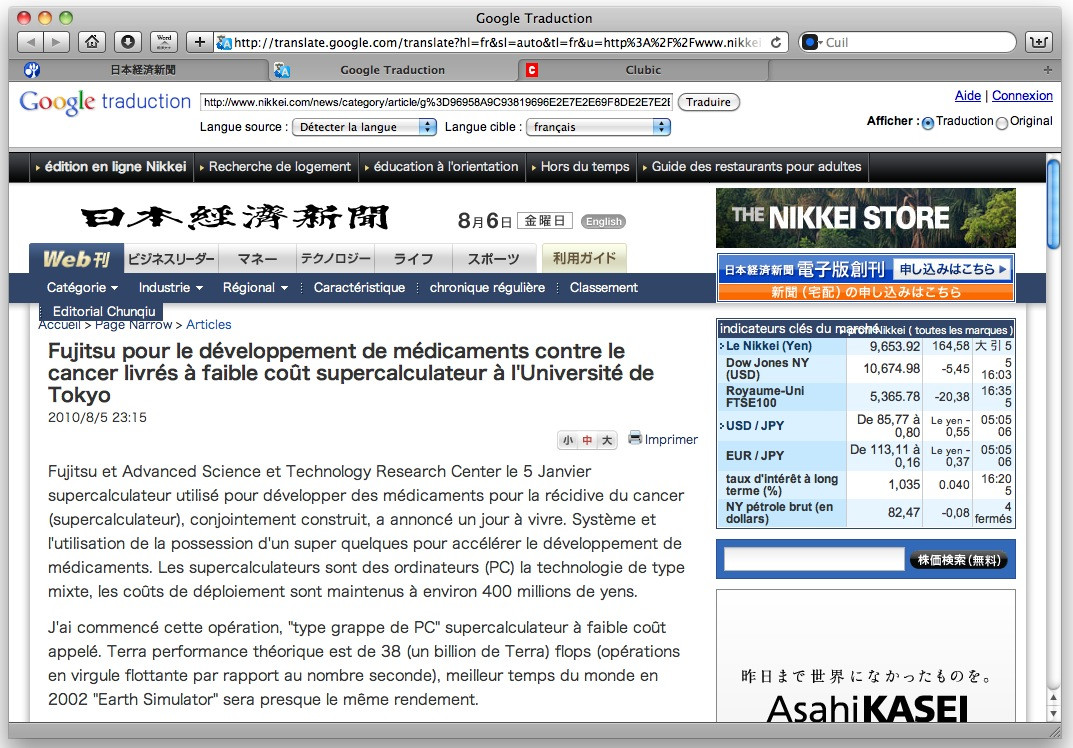
Task: Open Recherche de logement link
Action: 280,166
